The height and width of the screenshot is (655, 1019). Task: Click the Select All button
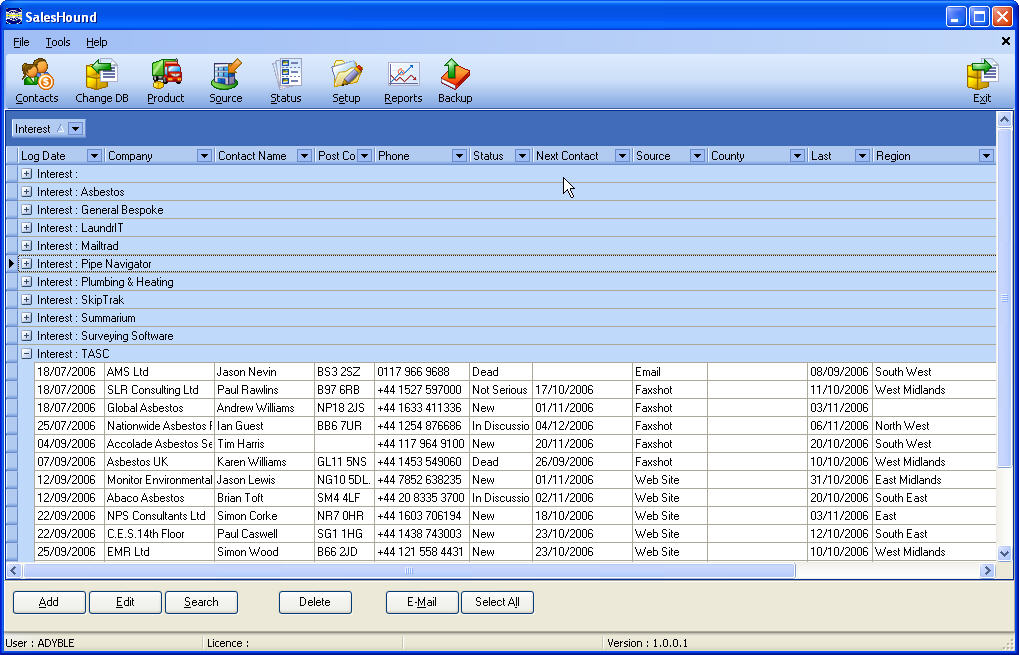point(497,602)
